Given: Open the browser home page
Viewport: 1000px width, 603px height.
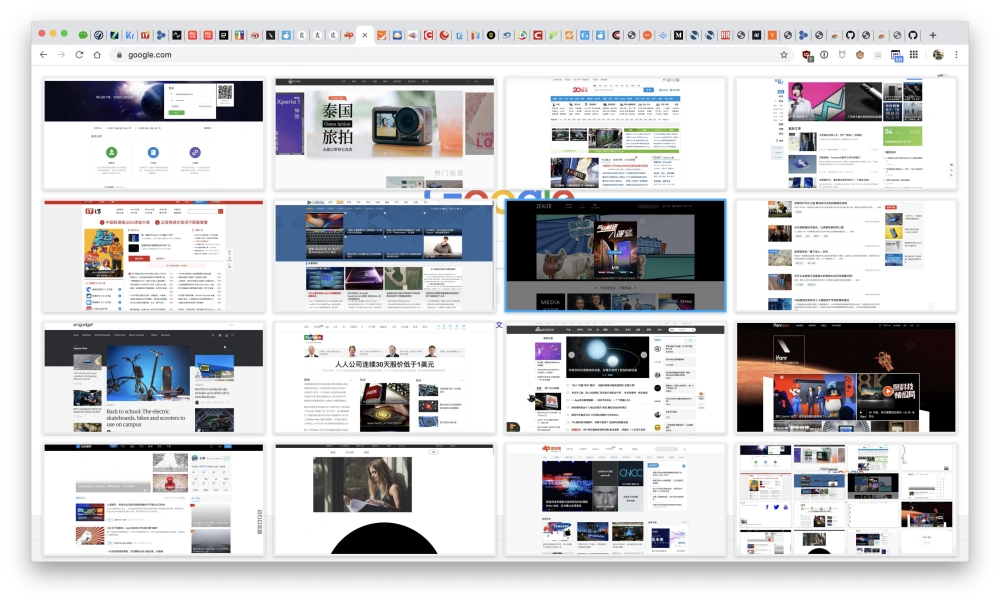Looking at the screenshot, I should click(x=97, y=55).
